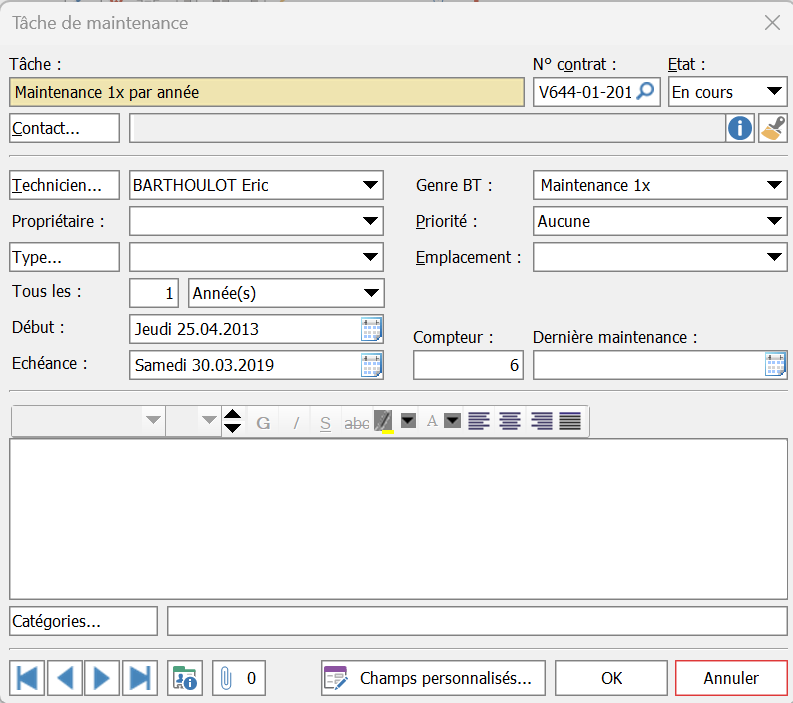This screenshot has height=703, width=793.
Task: Open the highlight color picker dropdown
Action: pyautogui.click(x=408, y=422)
